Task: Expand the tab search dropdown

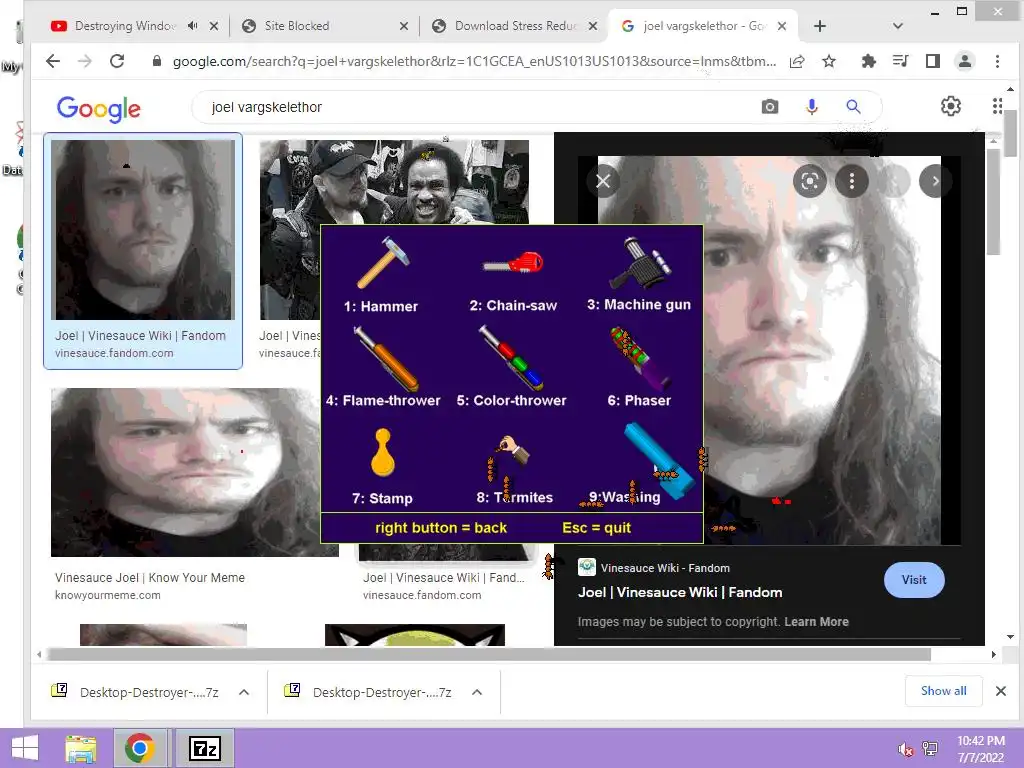Action: 898,26
